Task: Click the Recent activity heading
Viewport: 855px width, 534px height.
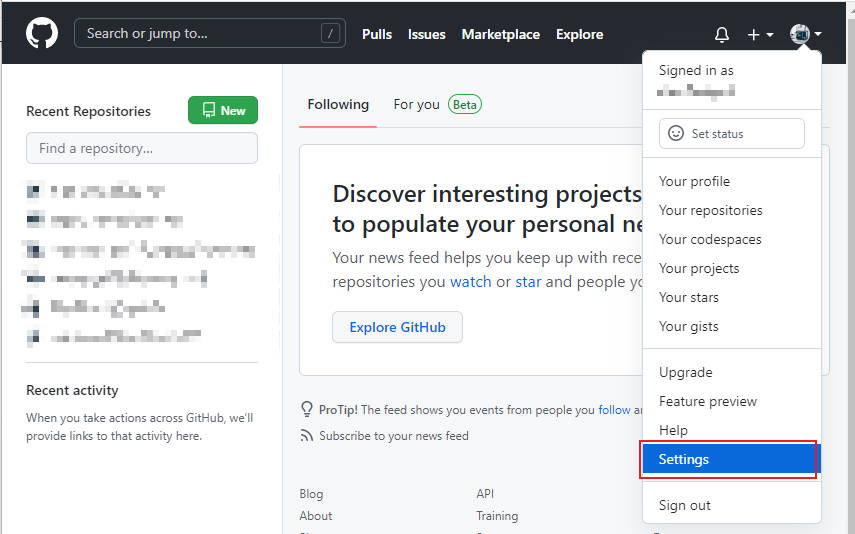Action: click(x=72, y=390)
